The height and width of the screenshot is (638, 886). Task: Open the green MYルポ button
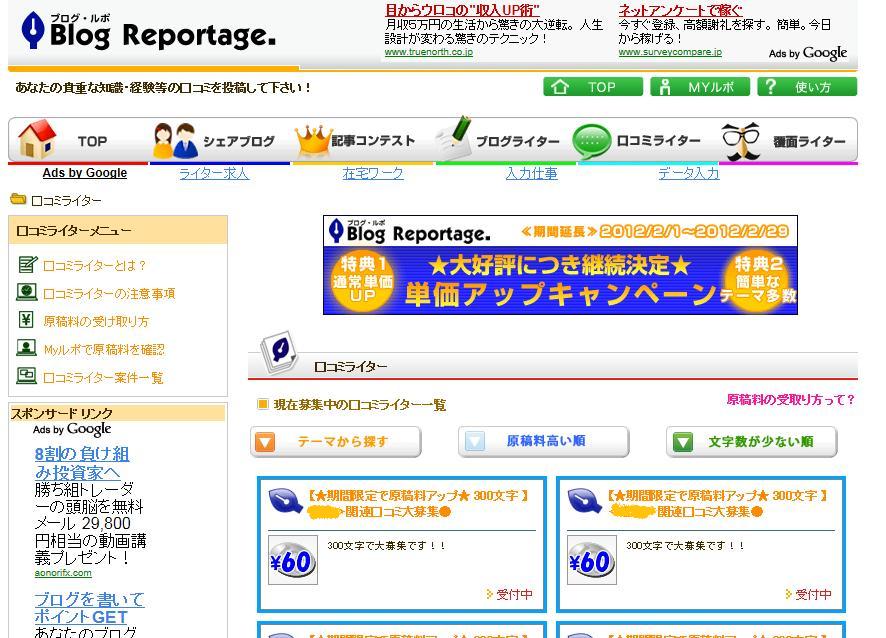698,87
